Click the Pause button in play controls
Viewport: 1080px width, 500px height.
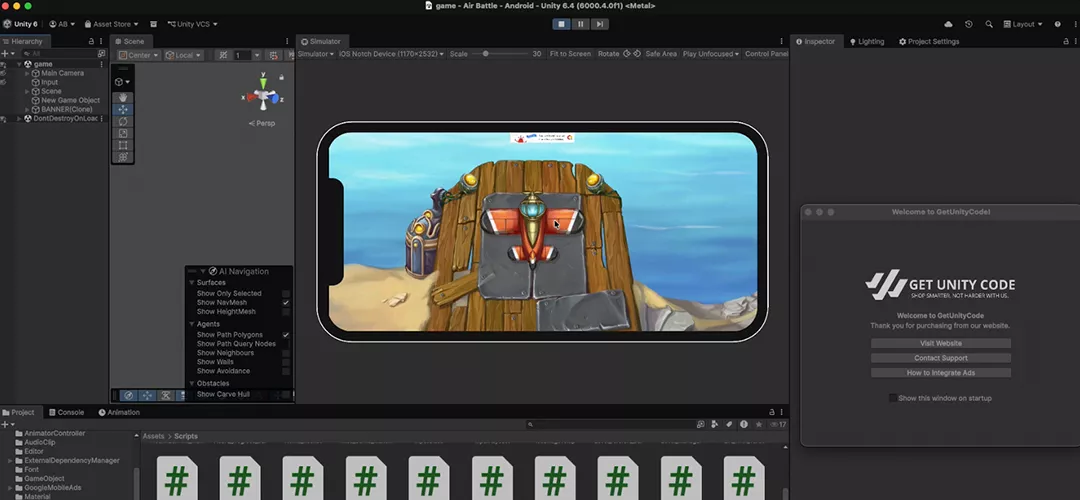click(x=580, y=24)
